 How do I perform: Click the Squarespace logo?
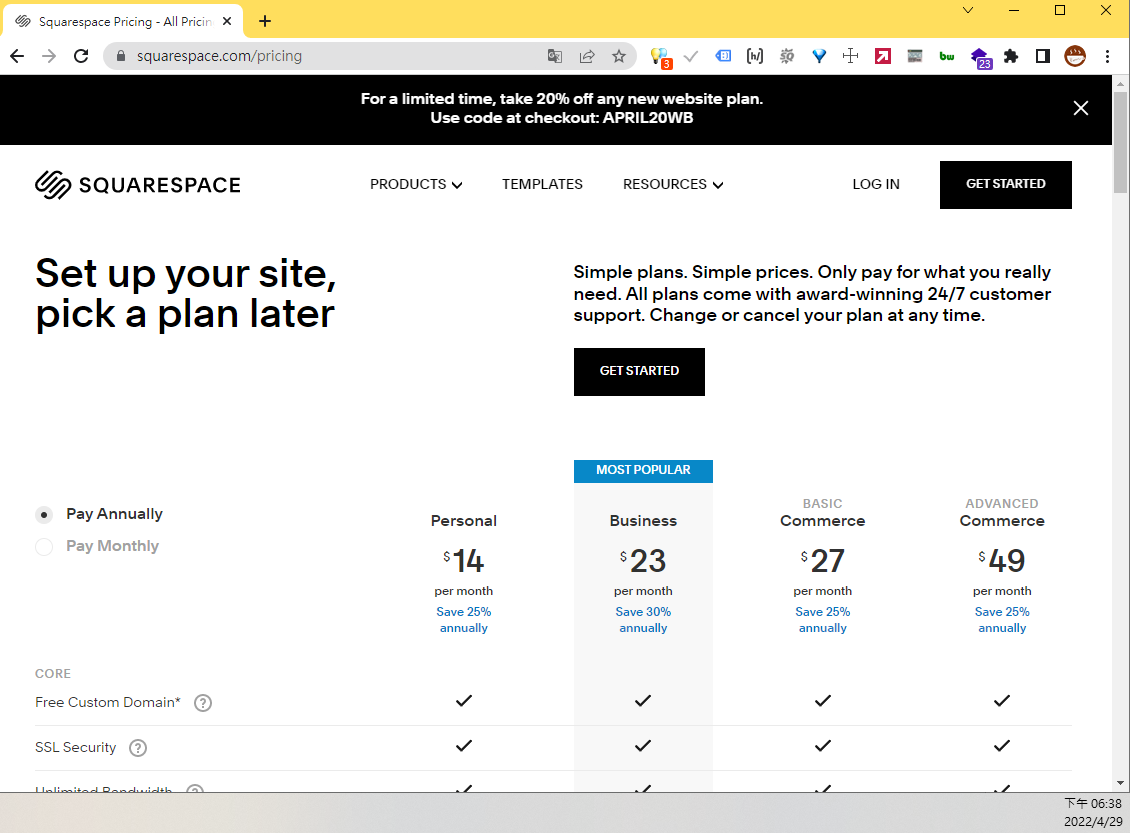point(138,184)
